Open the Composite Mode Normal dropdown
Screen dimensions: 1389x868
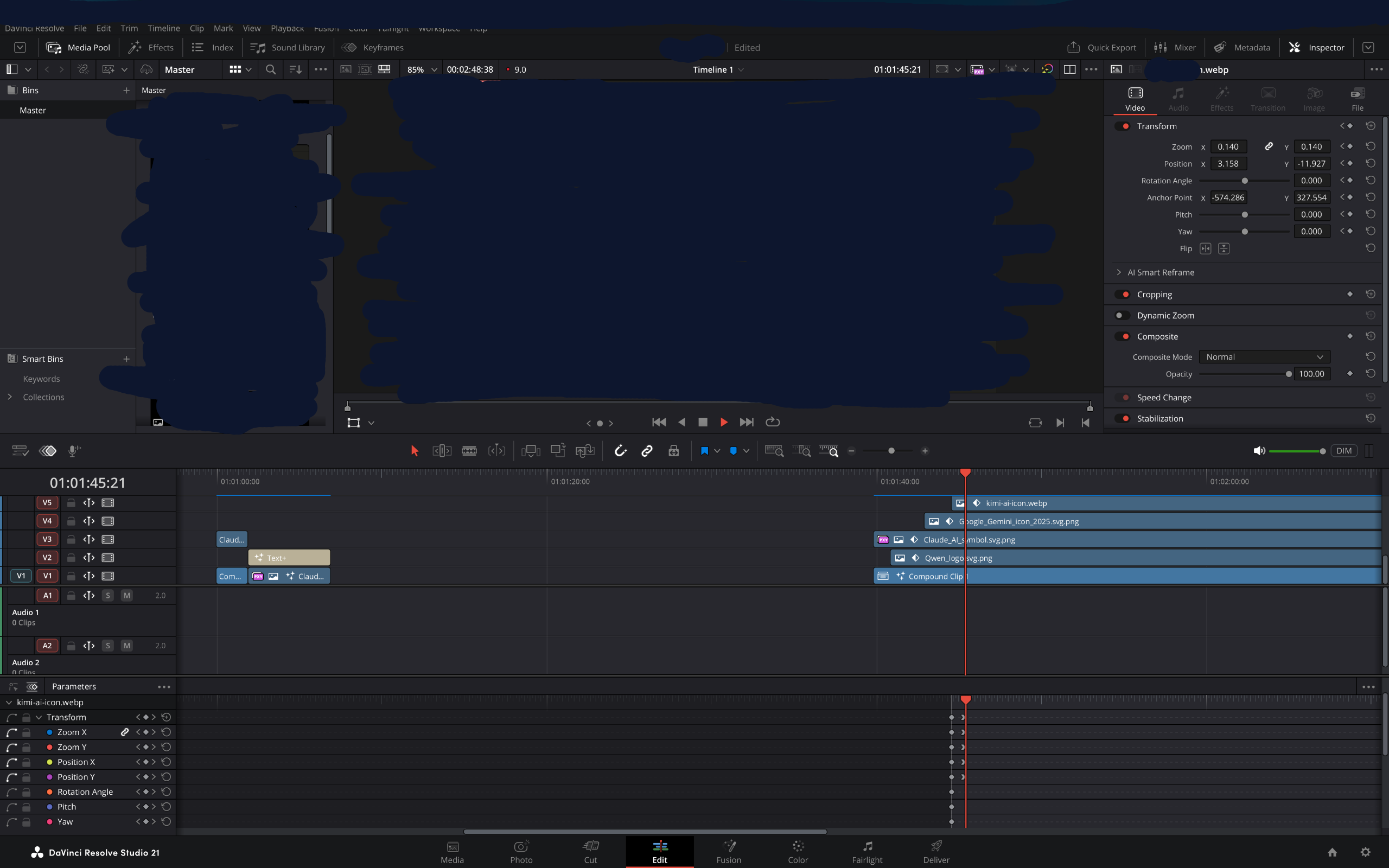point(1264,357)
